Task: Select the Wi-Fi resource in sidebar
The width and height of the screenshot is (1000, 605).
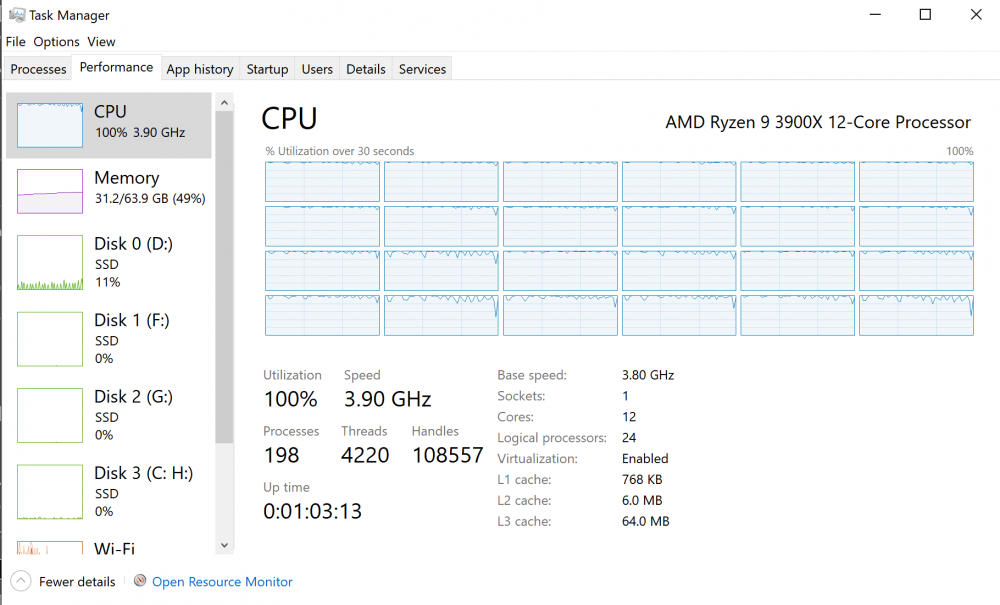Action: click(108, 547)
